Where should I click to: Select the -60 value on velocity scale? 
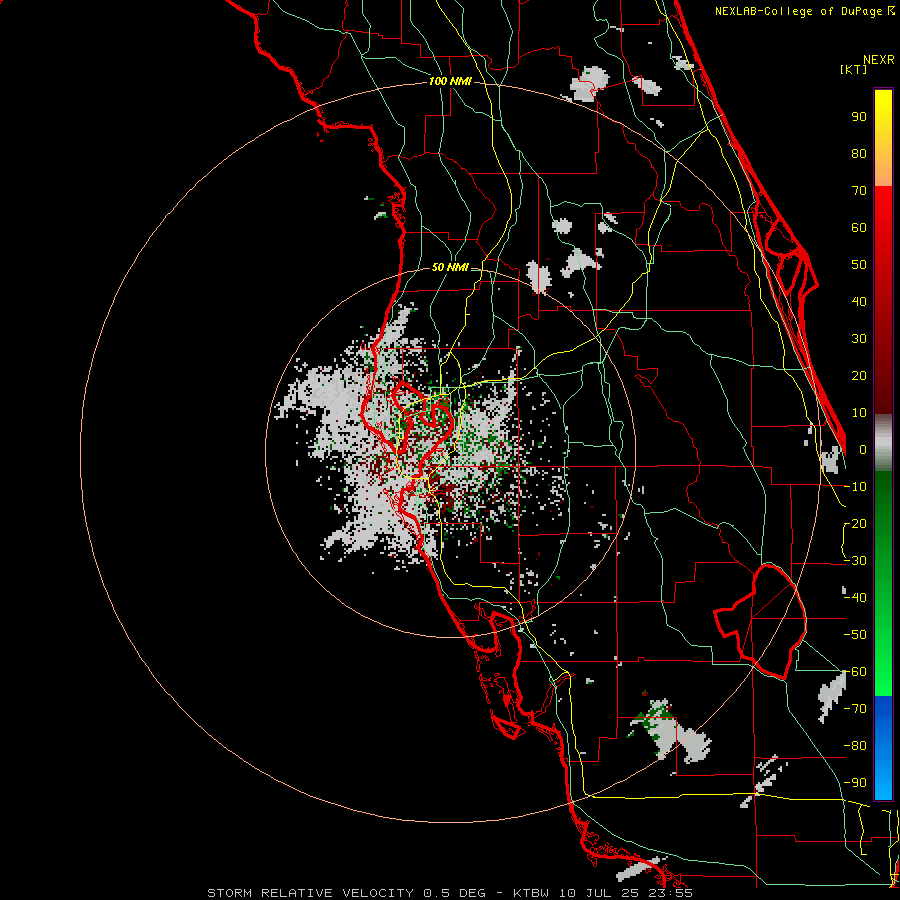point(855,672)
